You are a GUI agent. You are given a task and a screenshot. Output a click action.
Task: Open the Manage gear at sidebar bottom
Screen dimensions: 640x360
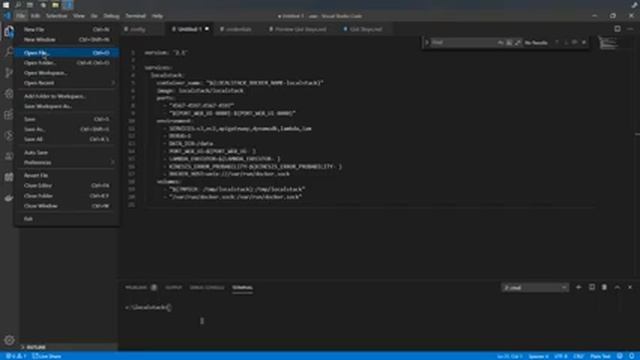(9, 340)
